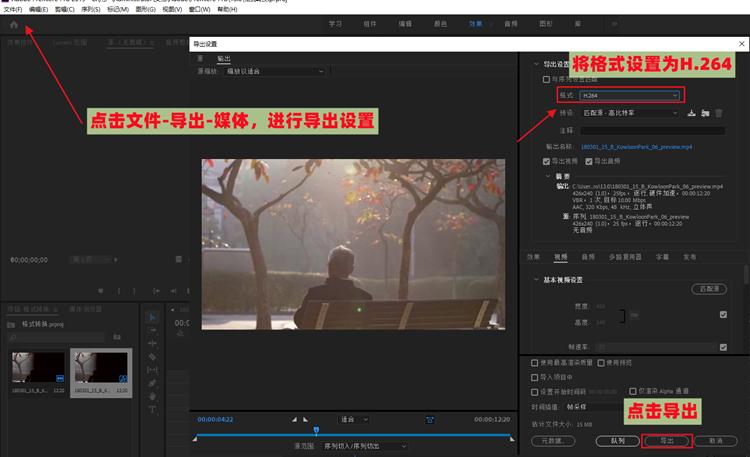
Task: Select the Track Select Forward tool
Action: click(x=152, y=330)
